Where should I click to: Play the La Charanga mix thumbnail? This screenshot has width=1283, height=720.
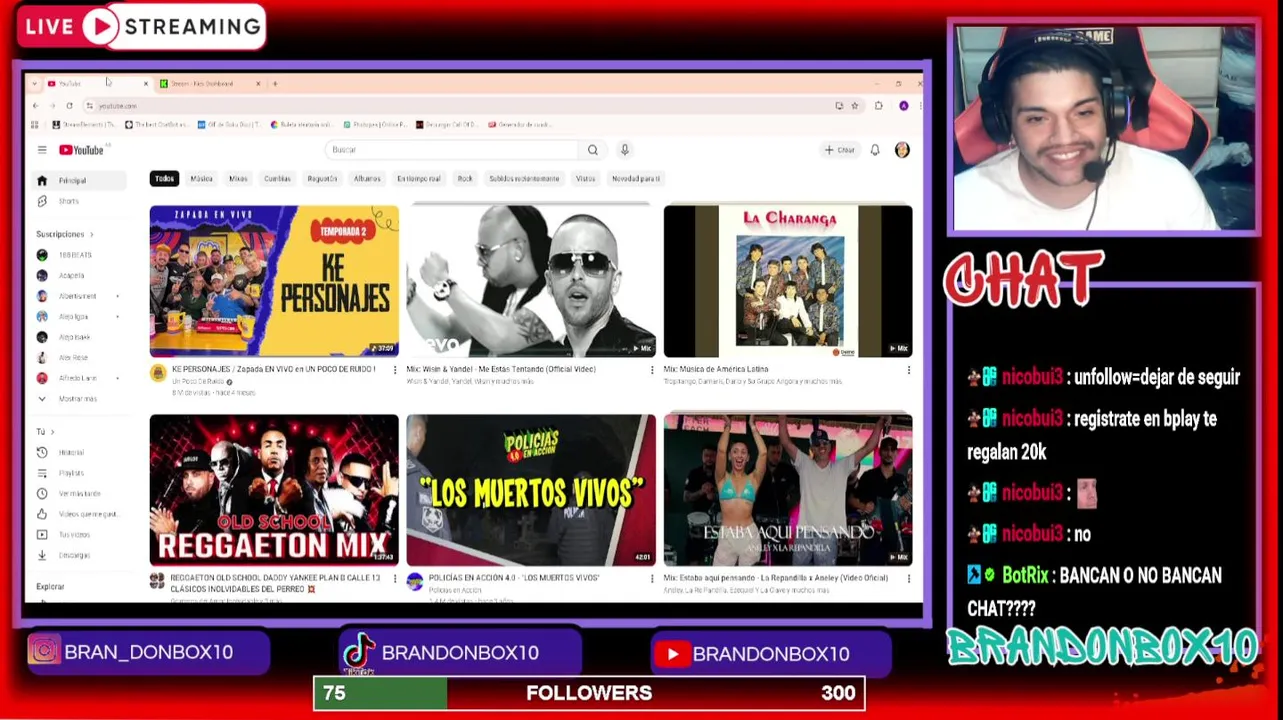tap(788, 281)
